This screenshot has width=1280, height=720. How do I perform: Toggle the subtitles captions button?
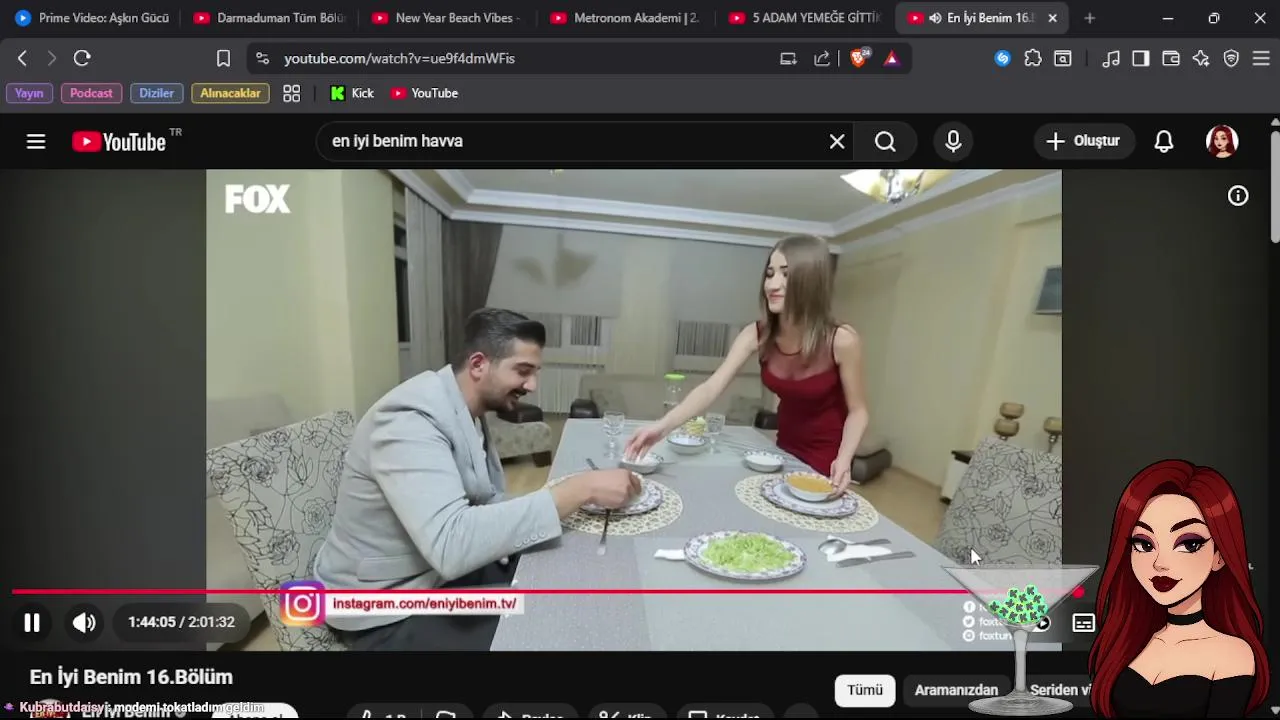(x=1083, y=622)
